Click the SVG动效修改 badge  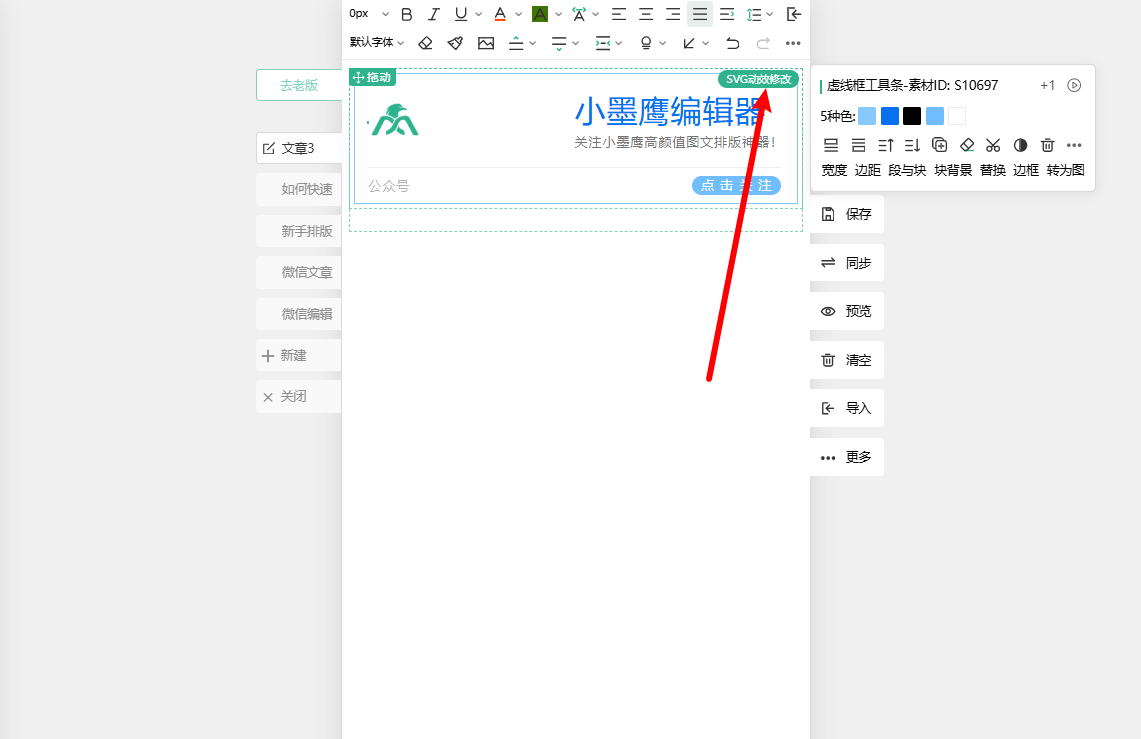758,79
